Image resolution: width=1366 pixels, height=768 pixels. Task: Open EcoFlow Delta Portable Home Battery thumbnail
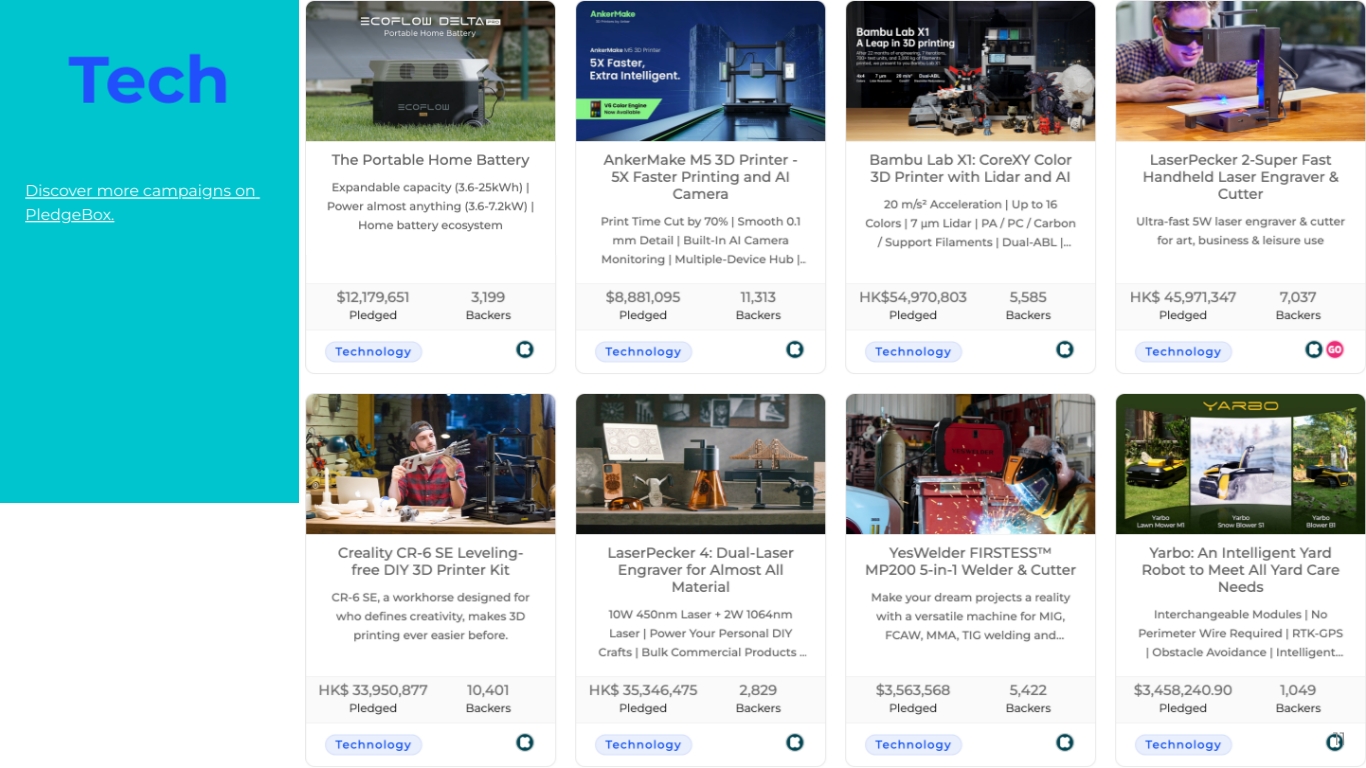pyautogui.click(x=431, y=71)
